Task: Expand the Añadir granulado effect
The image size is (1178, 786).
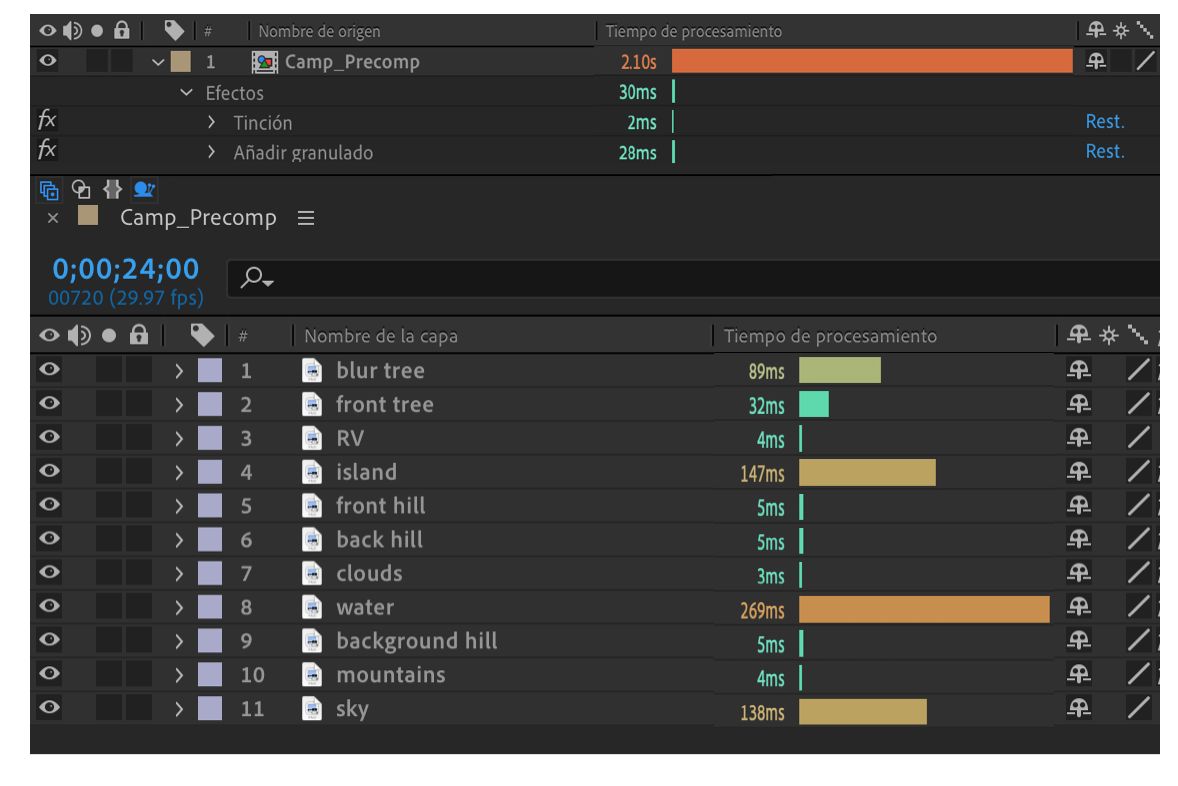Action: click(212, 153)
